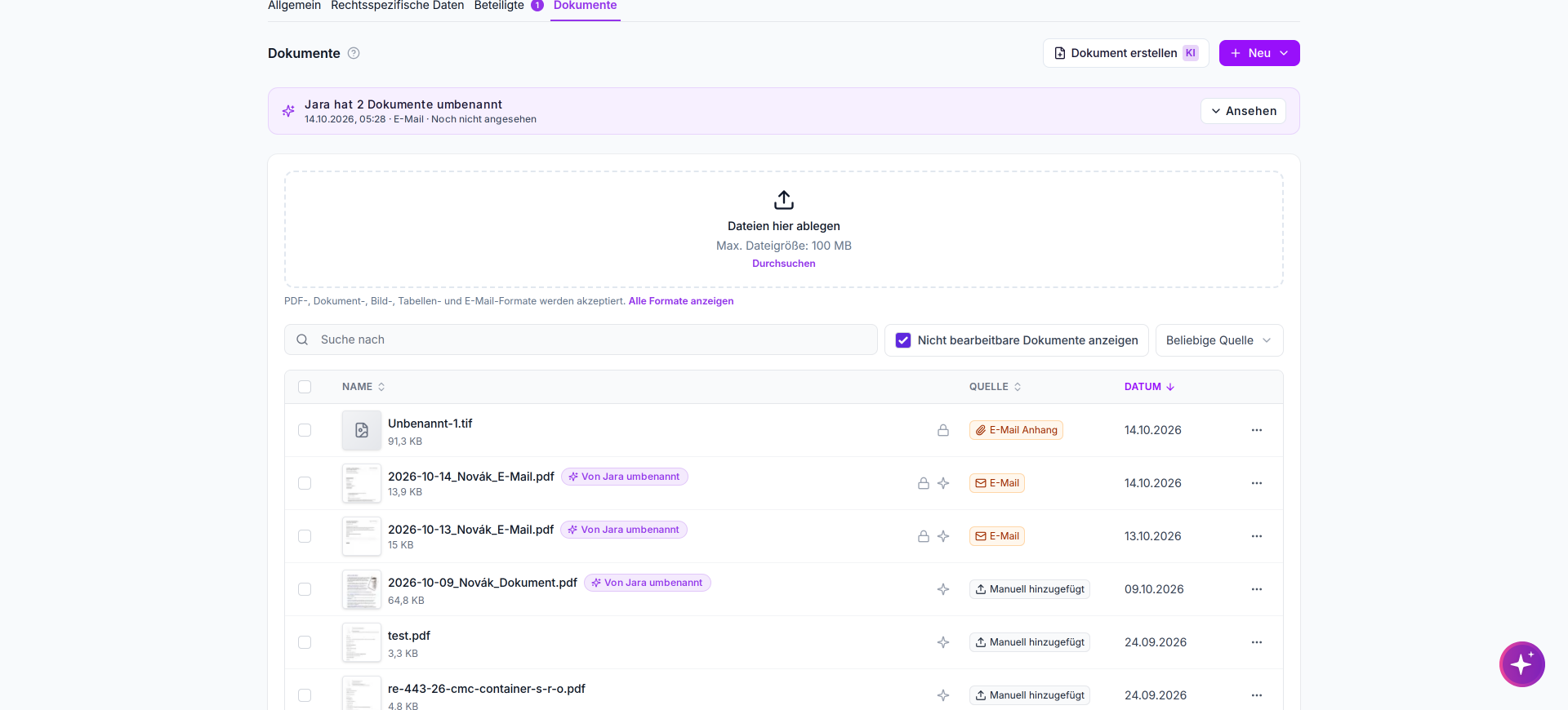Click lock icon for 2026-10-13_Novák_E-Mail.pdf
This screenshot has height=710, width=1568.
click(x=924, y=536)
